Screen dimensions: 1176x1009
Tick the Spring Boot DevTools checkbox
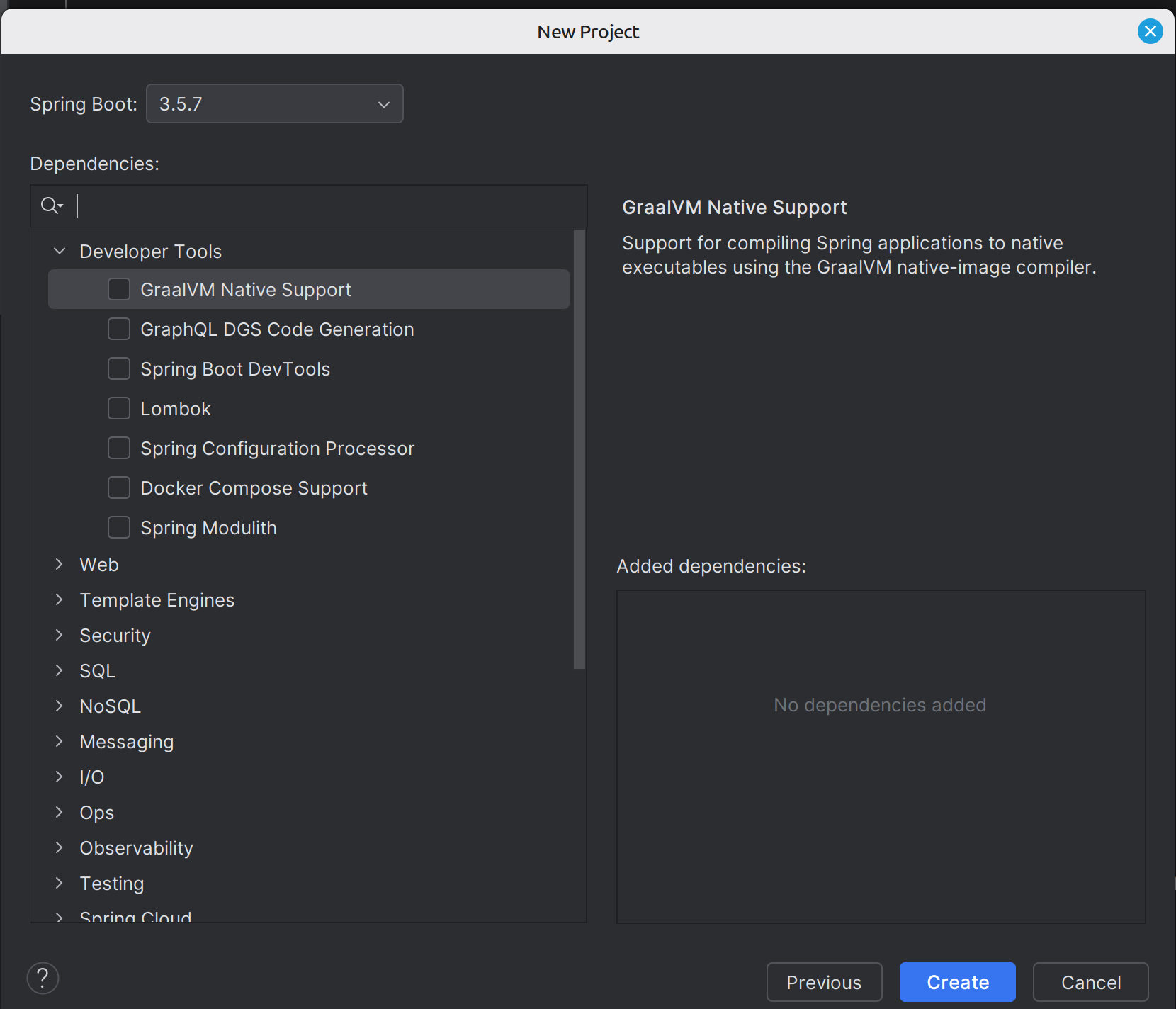click(x=119, y=368)
